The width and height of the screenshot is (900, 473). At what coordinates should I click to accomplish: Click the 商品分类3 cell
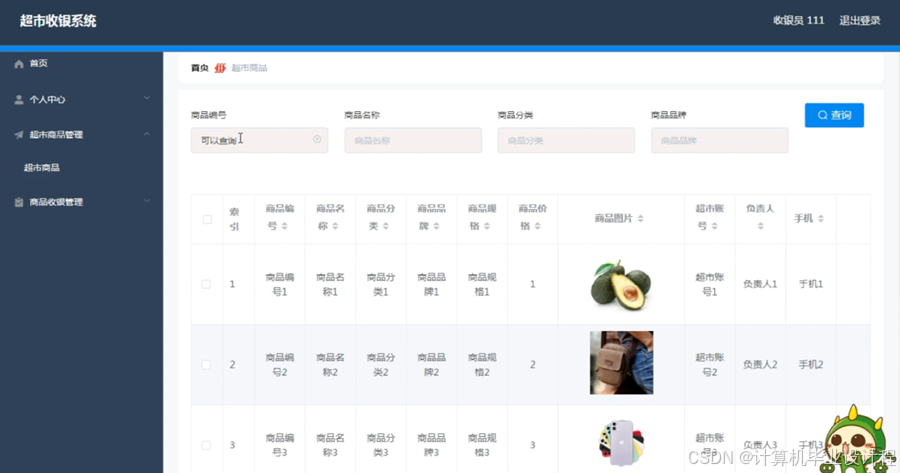[x=381, y=445]
